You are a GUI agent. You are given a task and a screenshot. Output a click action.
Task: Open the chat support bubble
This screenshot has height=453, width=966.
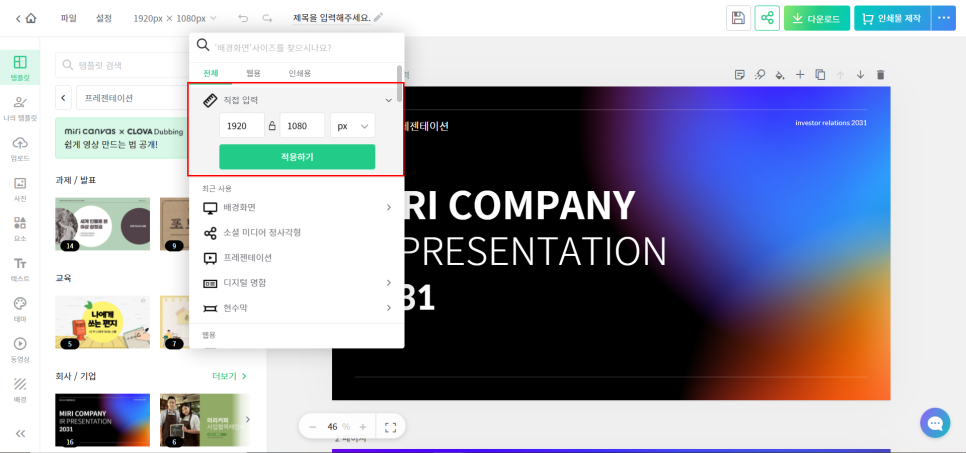coord(935,423)
